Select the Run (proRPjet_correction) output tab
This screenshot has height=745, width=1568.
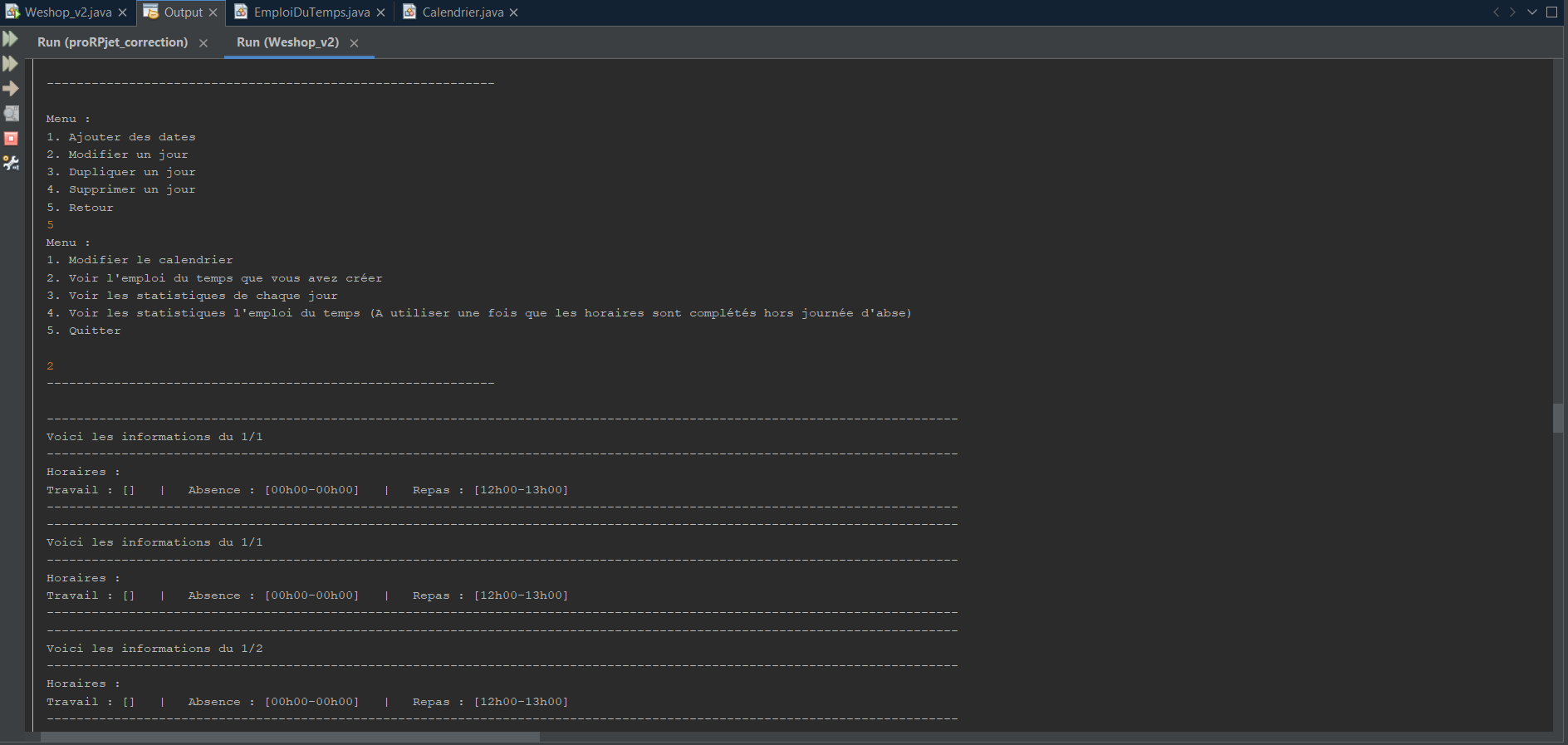(112, 42)
